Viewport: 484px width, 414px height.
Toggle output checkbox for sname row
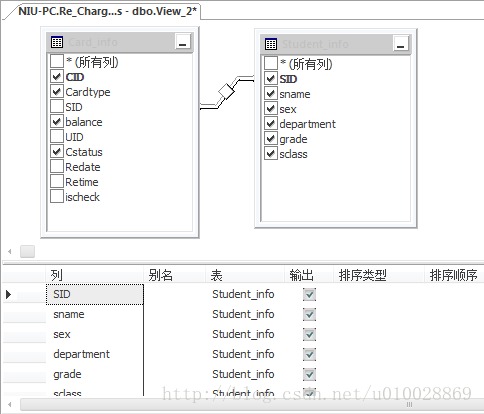(309, 314)
